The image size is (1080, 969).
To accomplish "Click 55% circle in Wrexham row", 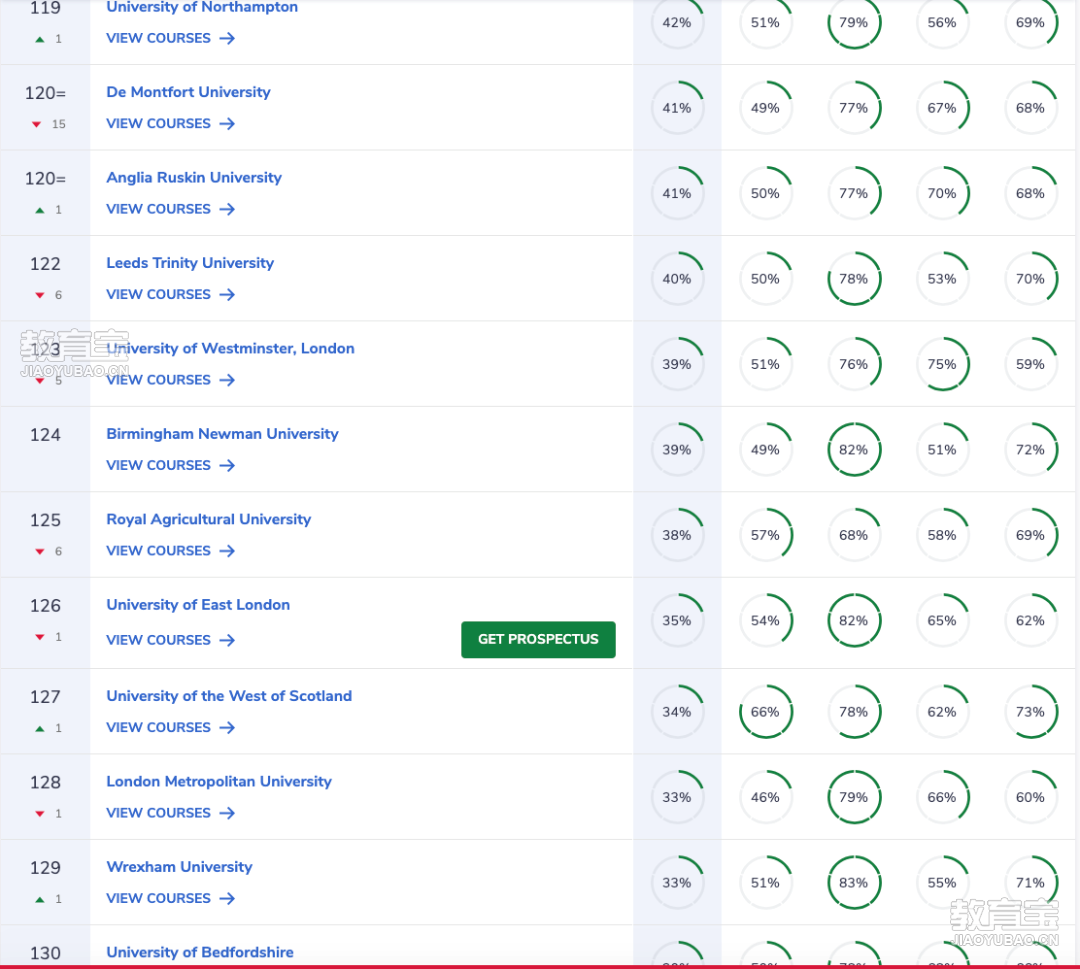I will 942,883.
